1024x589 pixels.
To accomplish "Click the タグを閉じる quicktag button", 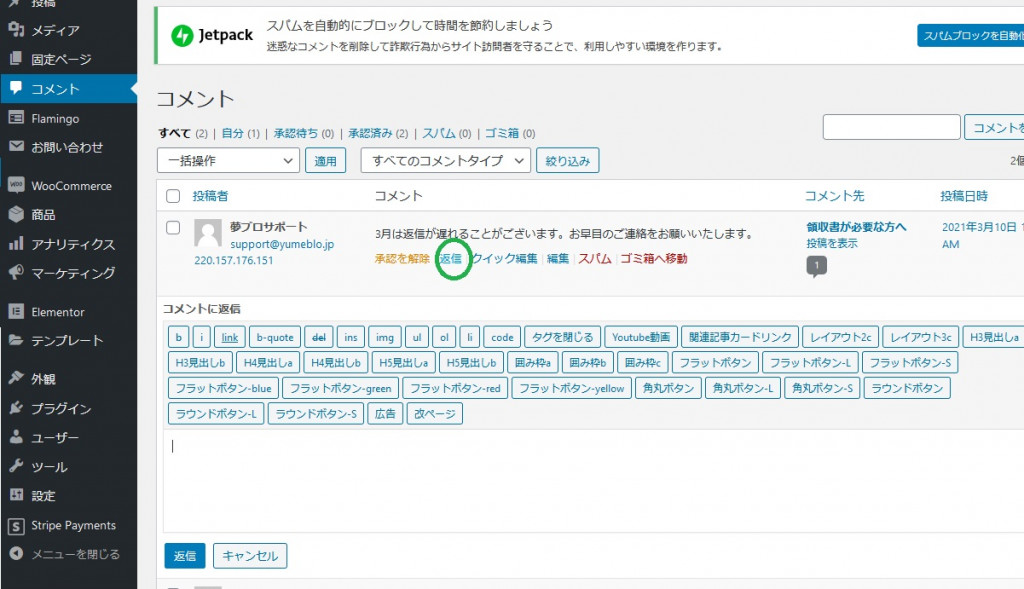I will [x=562, y=337].
